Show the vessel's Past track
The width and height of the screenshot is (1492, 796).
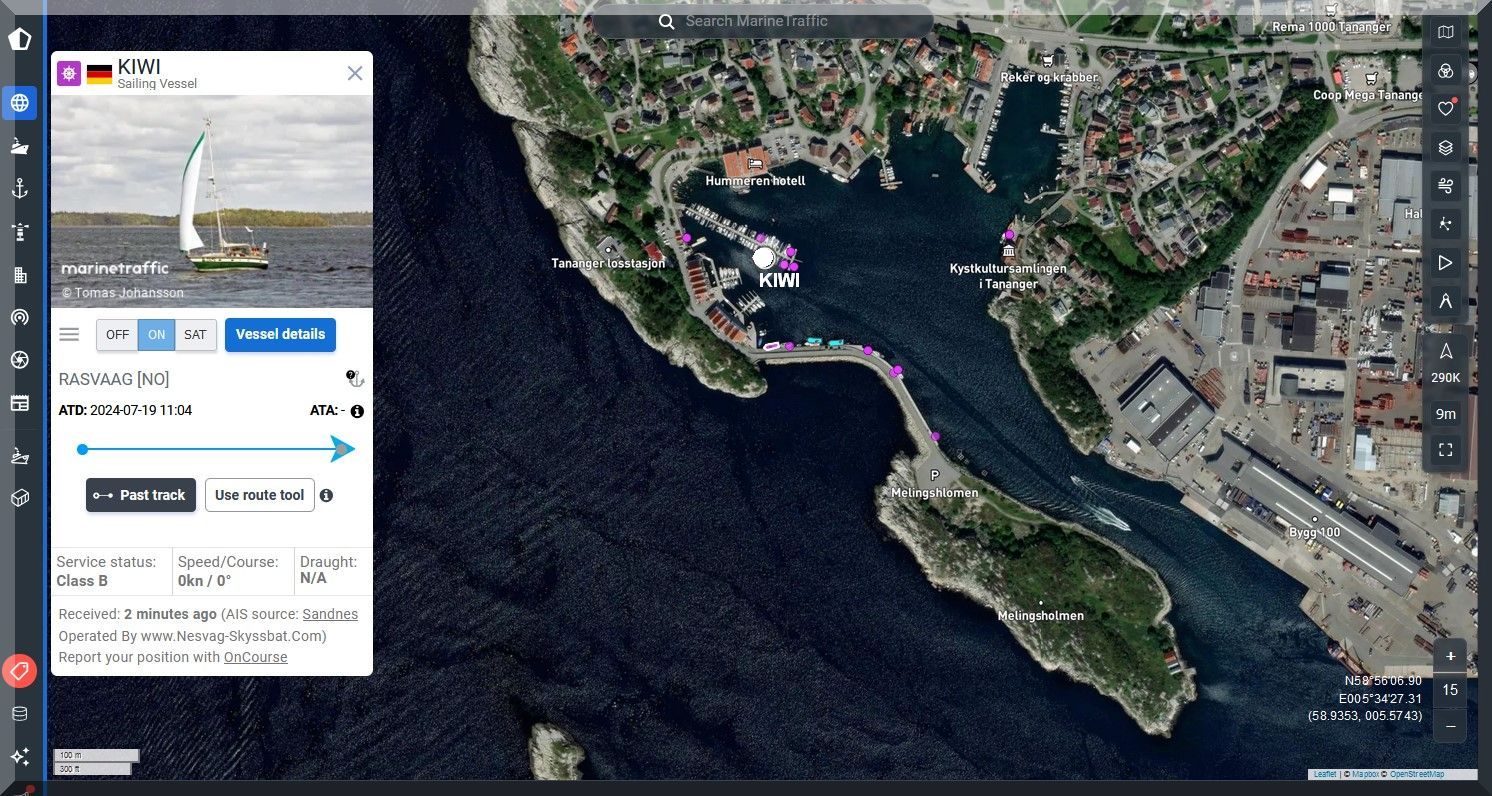141,495
